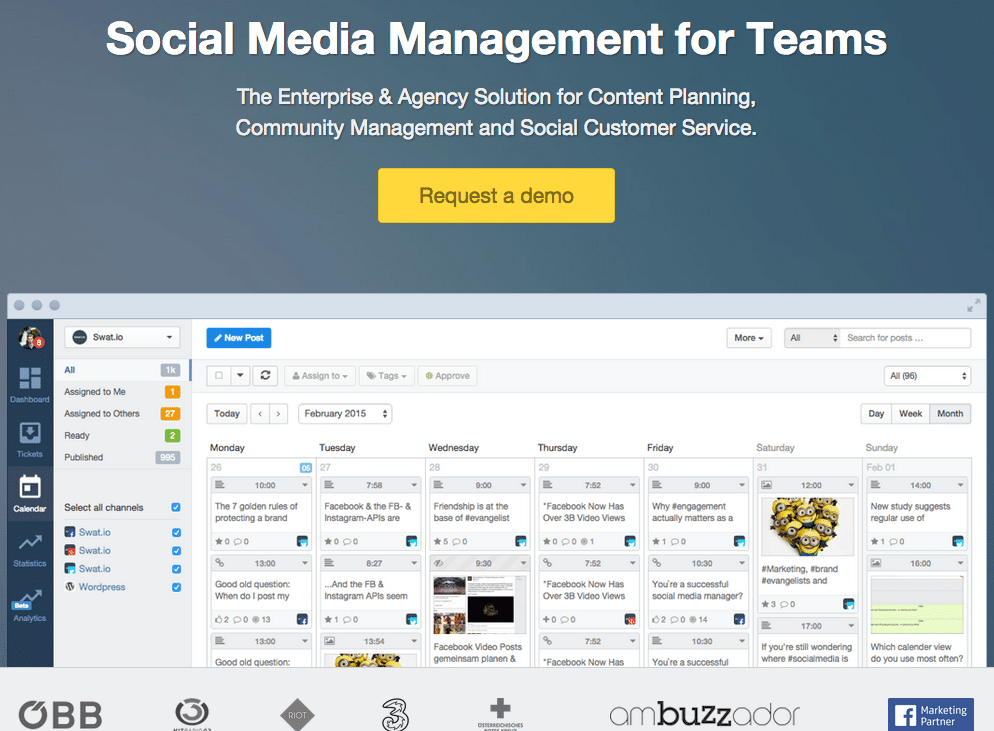Click the Google+ channel icon of second Swat.io

[x=70, y=550]
